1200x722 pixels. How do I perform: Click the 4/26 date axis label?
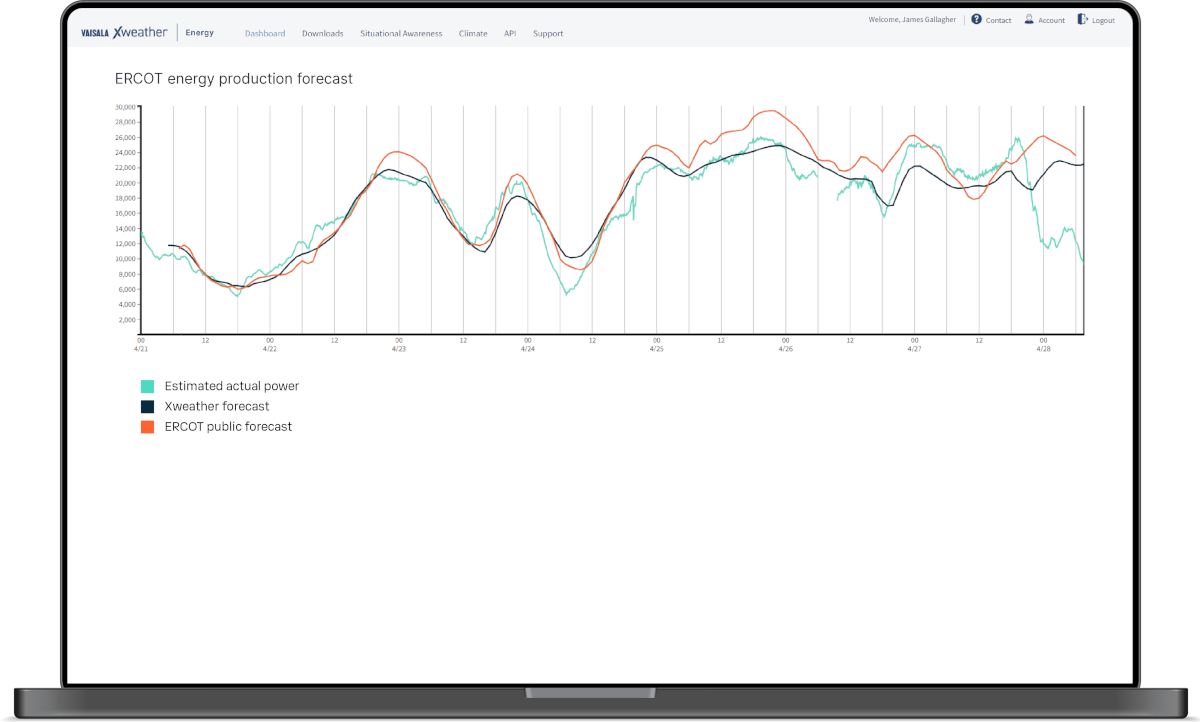785,349
